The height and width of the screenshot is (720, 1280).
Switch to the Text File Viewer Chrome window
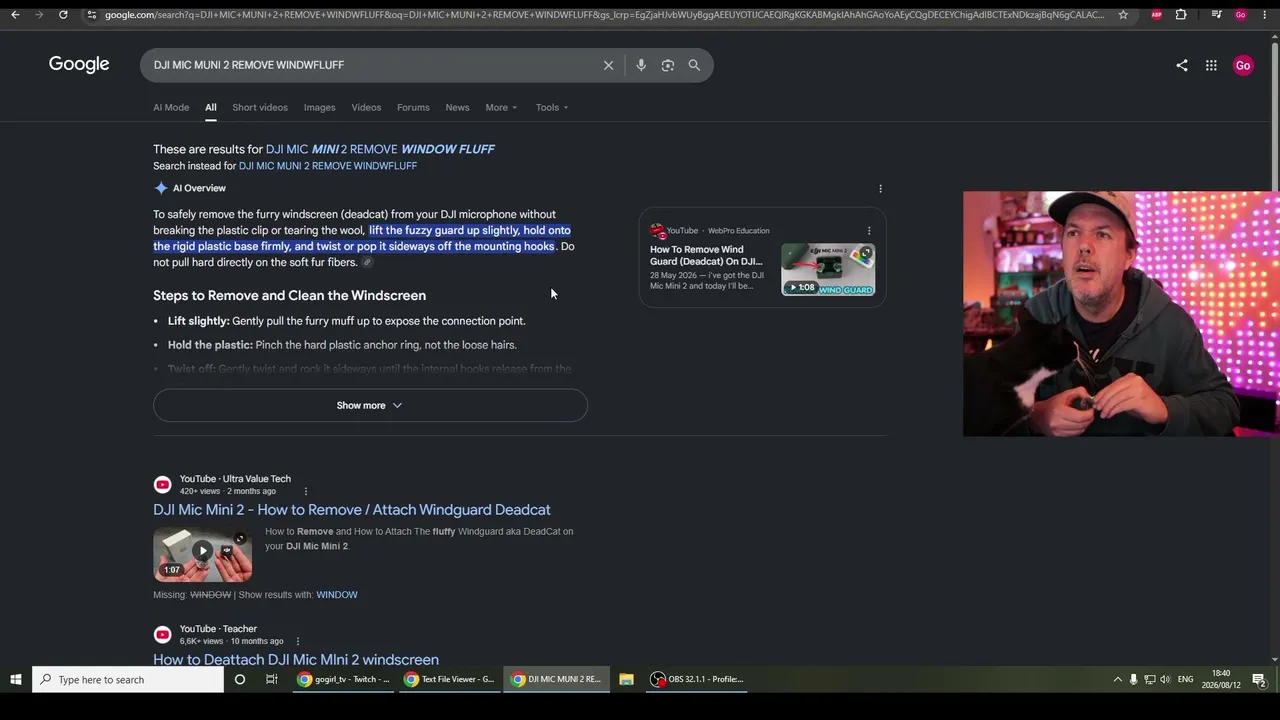click(448, 680)
